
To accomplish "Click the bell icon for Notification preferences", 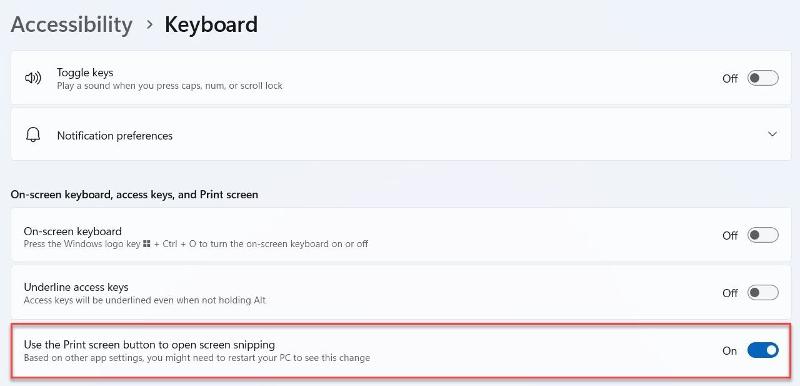I will pyautogui.click(x=33, y=135).
